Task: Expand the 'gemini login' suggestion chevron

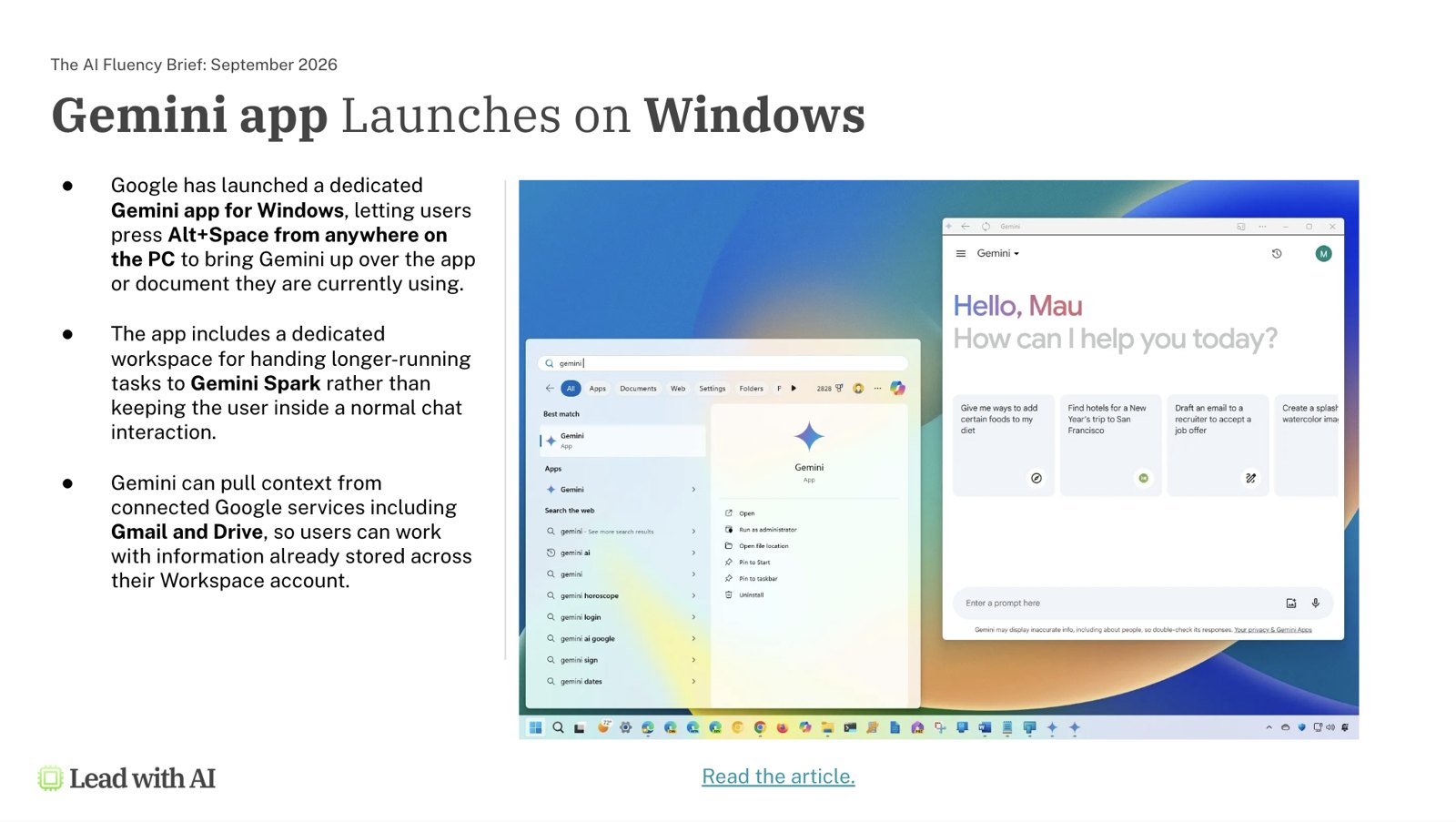Action: tap(693, 617)
